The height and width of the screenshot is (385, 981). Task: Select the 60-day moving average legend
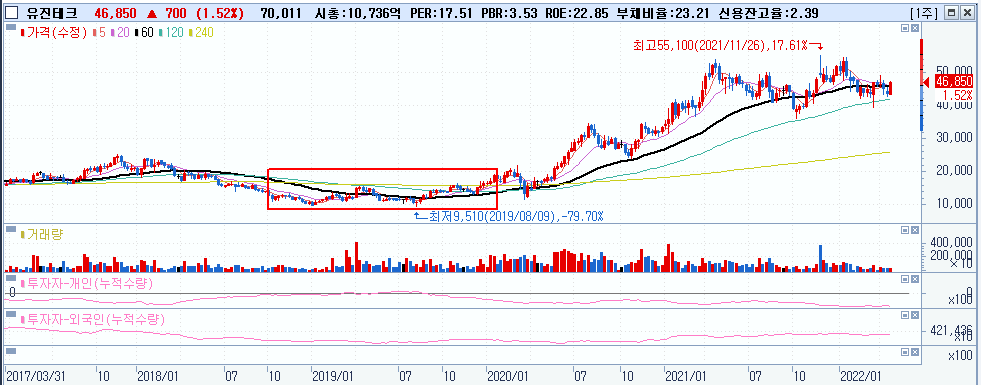pyautogui.click(x=143, y=33)
